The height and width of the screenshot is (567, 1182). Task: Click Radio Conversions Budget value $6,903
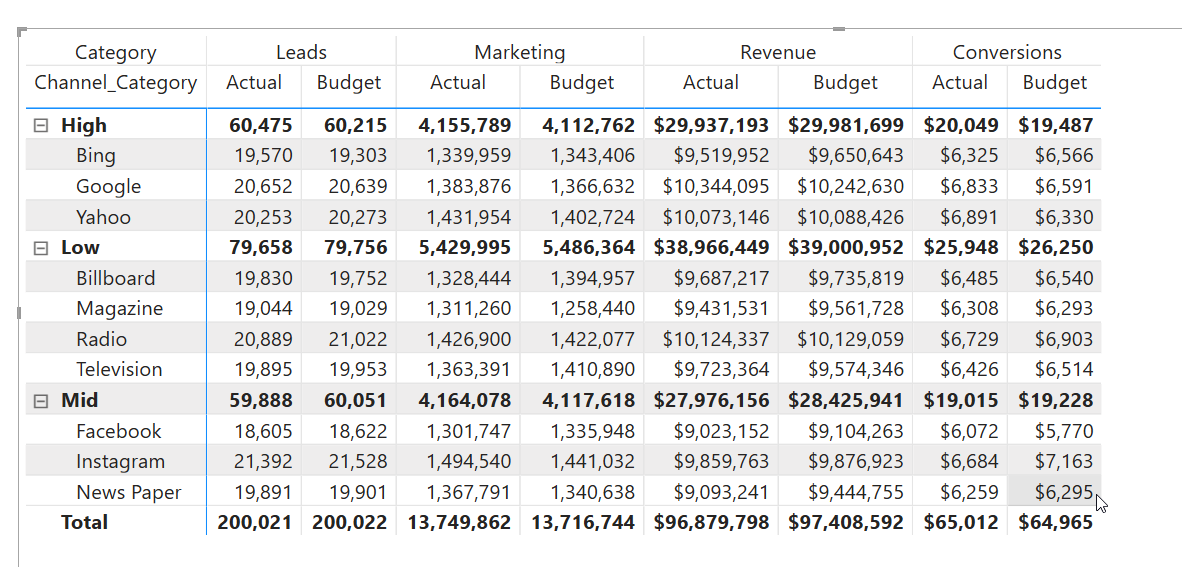[1064, 339]
